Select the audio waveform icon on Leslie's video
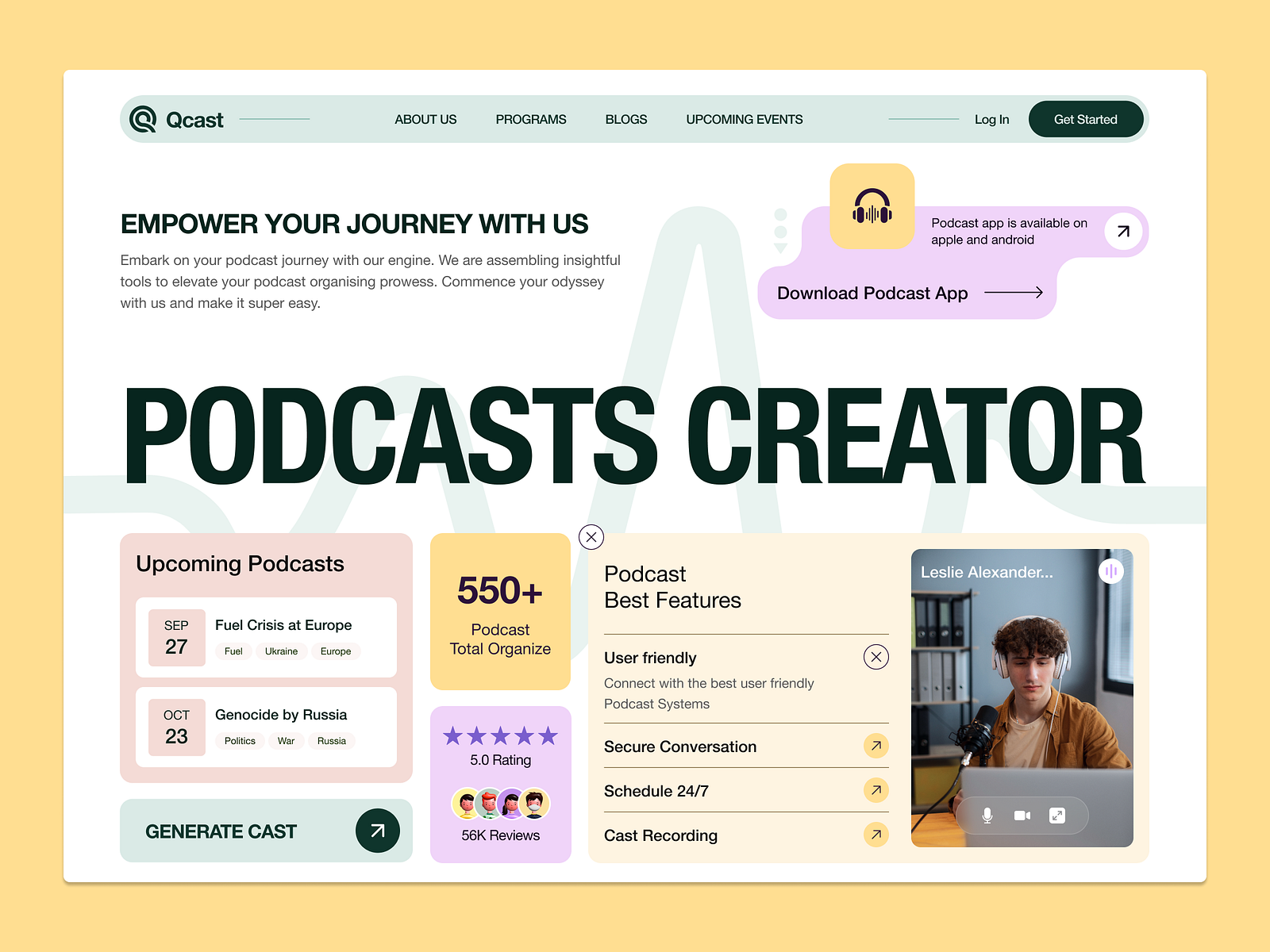This screenshot has width=1270, height=952. 1112,570
